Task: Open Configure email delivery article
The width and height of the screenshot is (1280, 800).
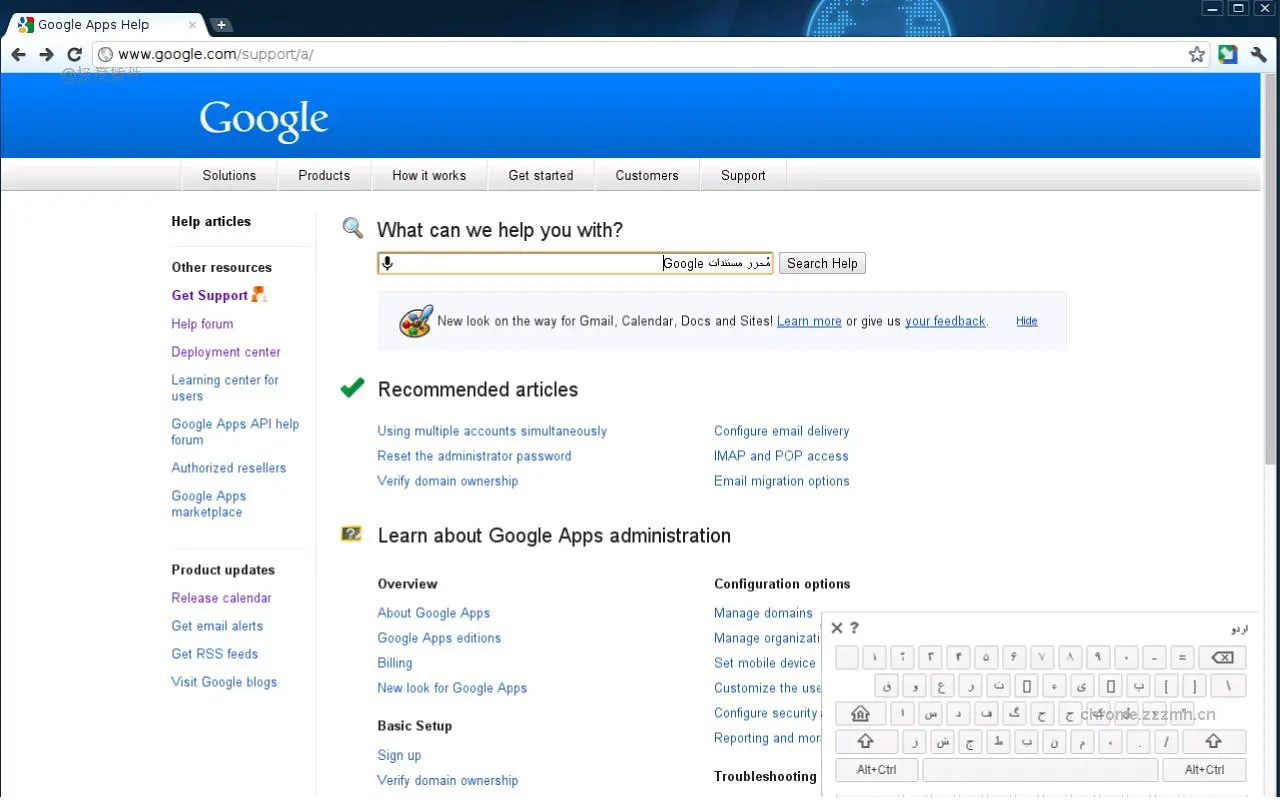Action: tap(781, 431)
